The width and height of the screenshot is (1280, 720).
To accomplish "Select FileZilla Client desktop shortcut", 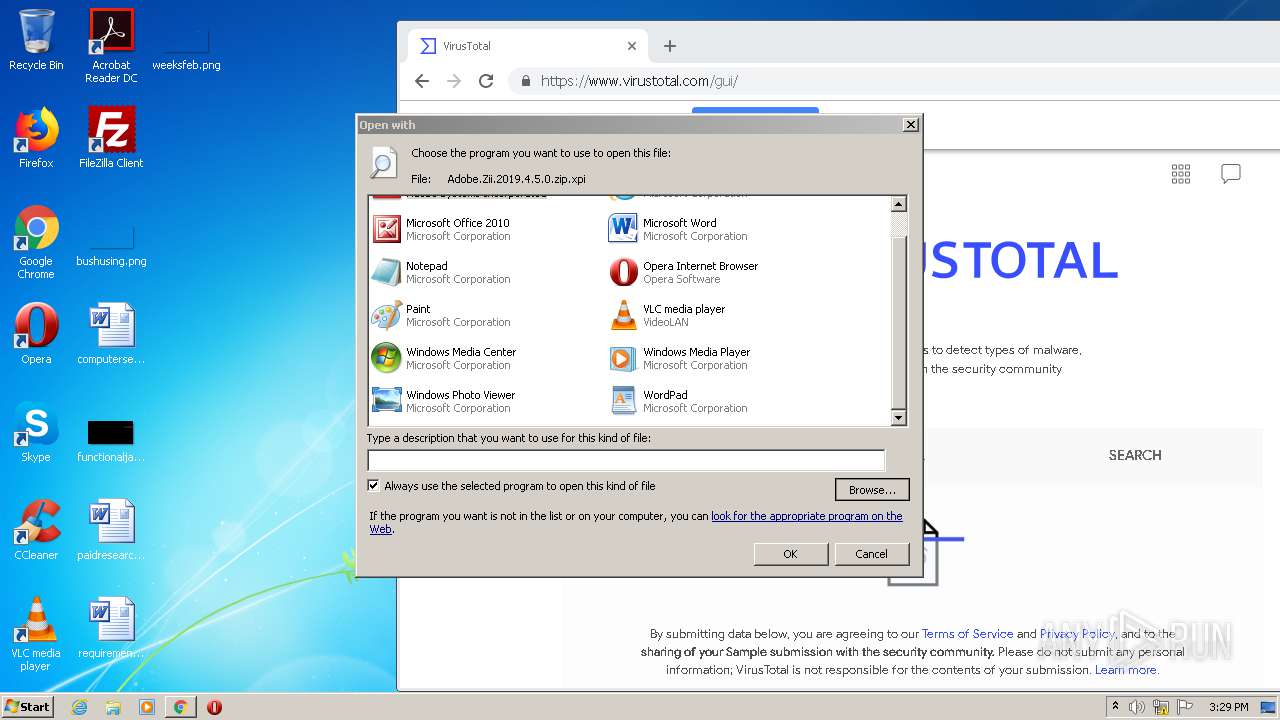I will tap(111, 138).
